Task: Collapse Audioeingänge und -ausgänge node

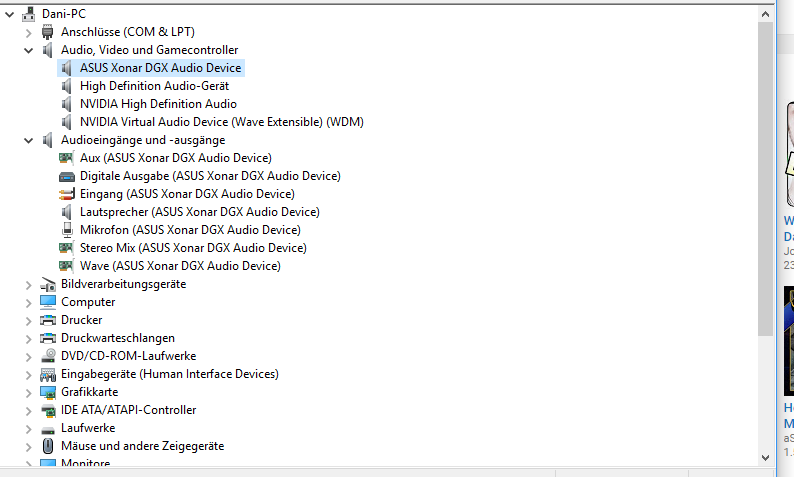Action: click(x=28, y=140)
